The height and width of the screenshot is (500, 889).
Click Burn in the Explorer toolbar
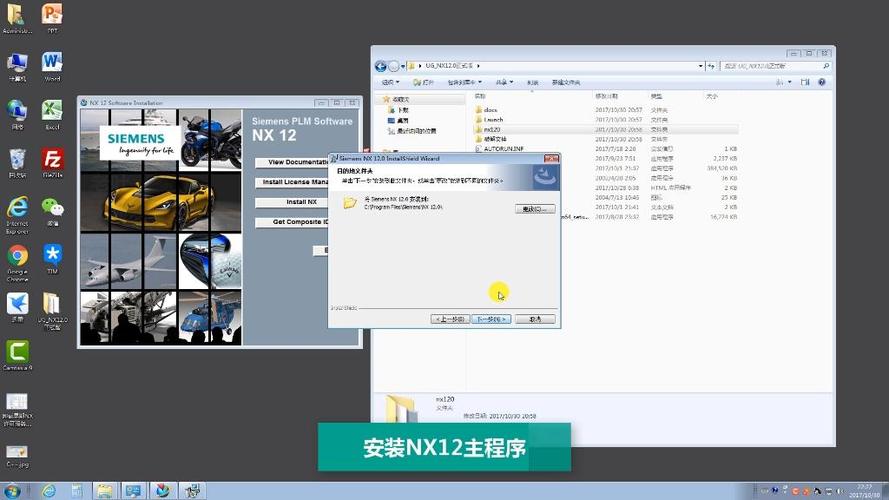[x=532, y=83]
